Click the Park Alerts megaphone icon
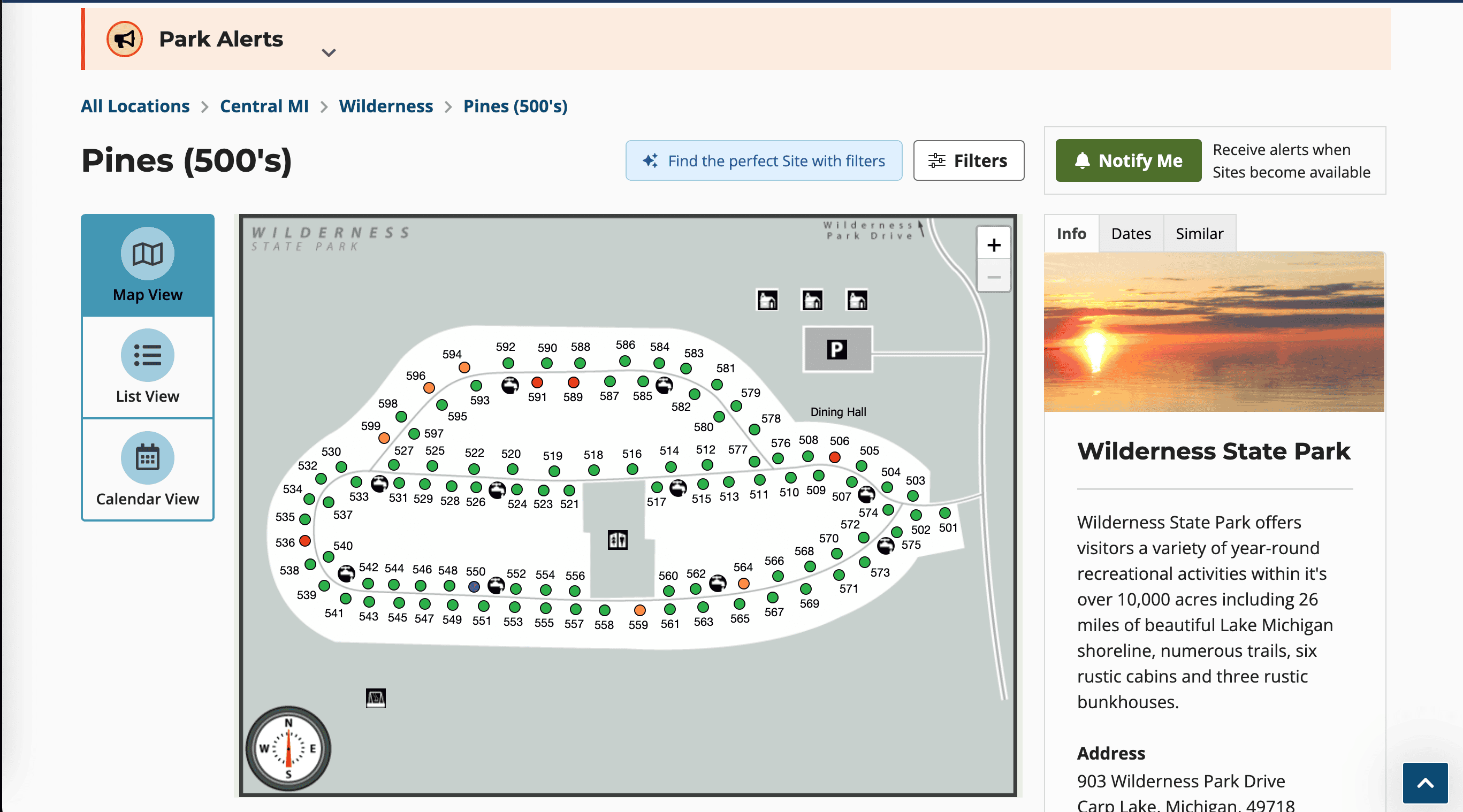1463x812 pixels. tap(124, 39)
